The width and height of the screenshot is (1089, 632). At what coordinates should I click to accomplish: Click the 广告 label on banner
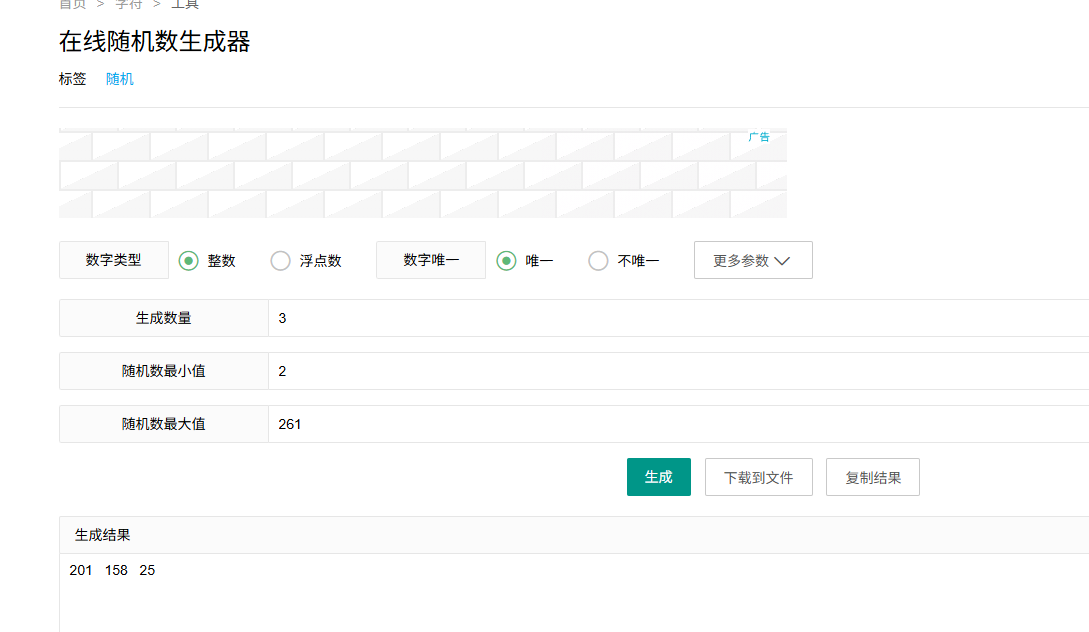pos(759,137)
